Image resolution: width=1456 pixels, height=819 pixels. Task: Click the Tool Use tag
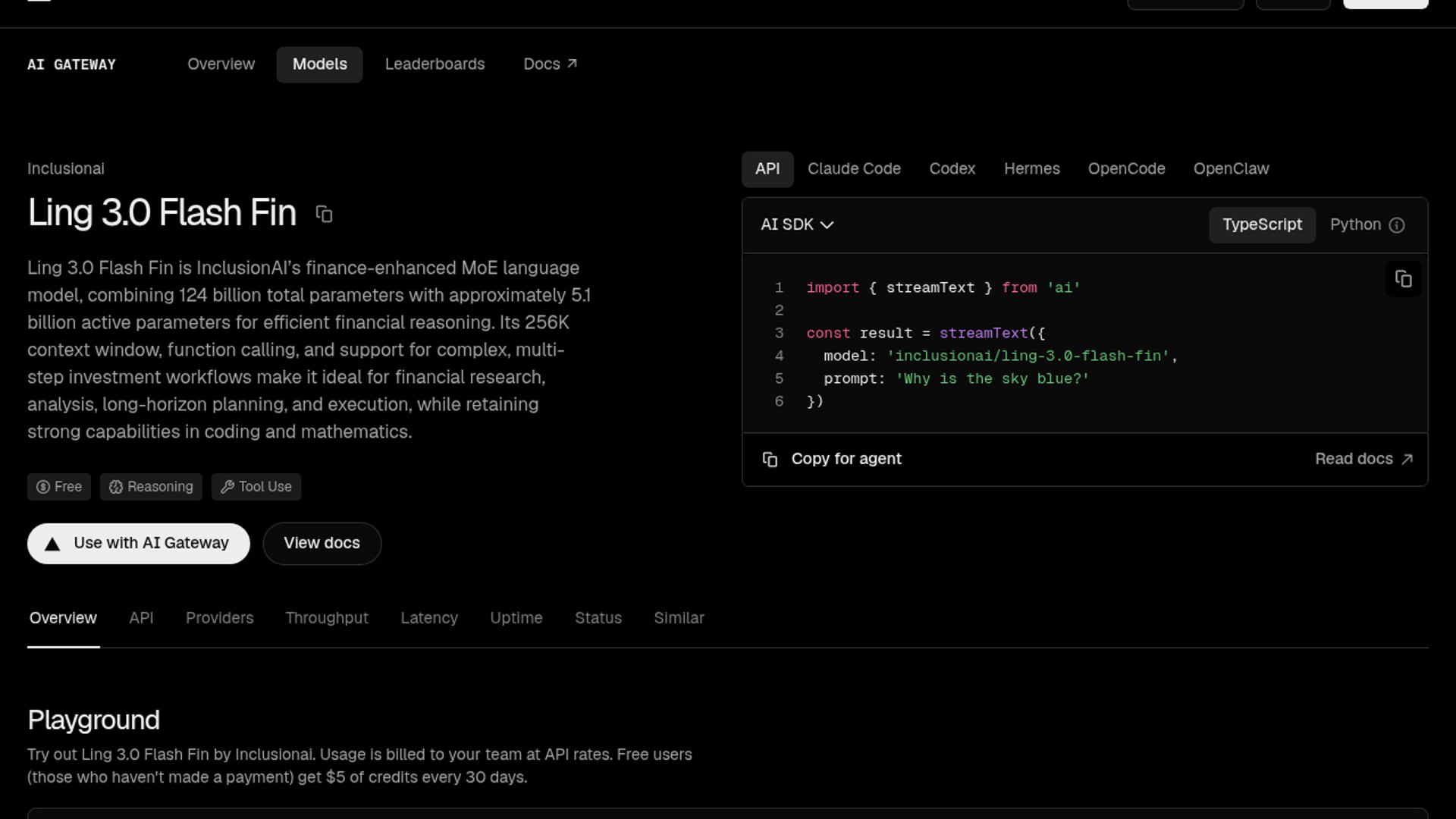pos(256,487)
